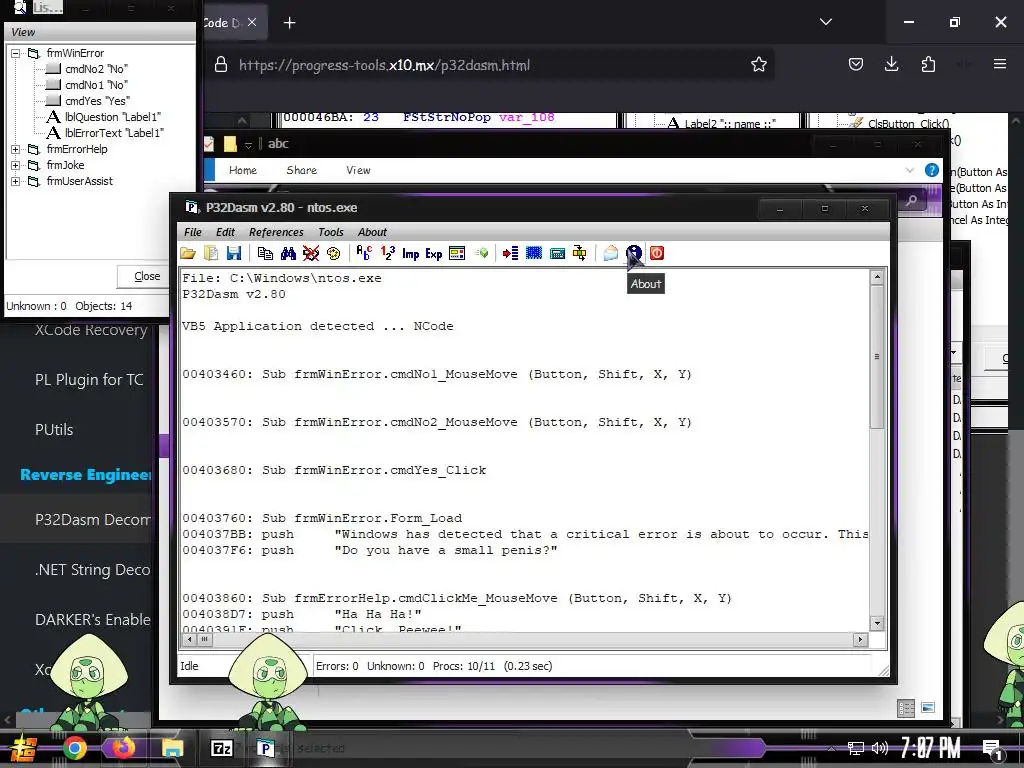Open the Firefox hamburger menu
The image size is (1024, 768).
(999, 64)
